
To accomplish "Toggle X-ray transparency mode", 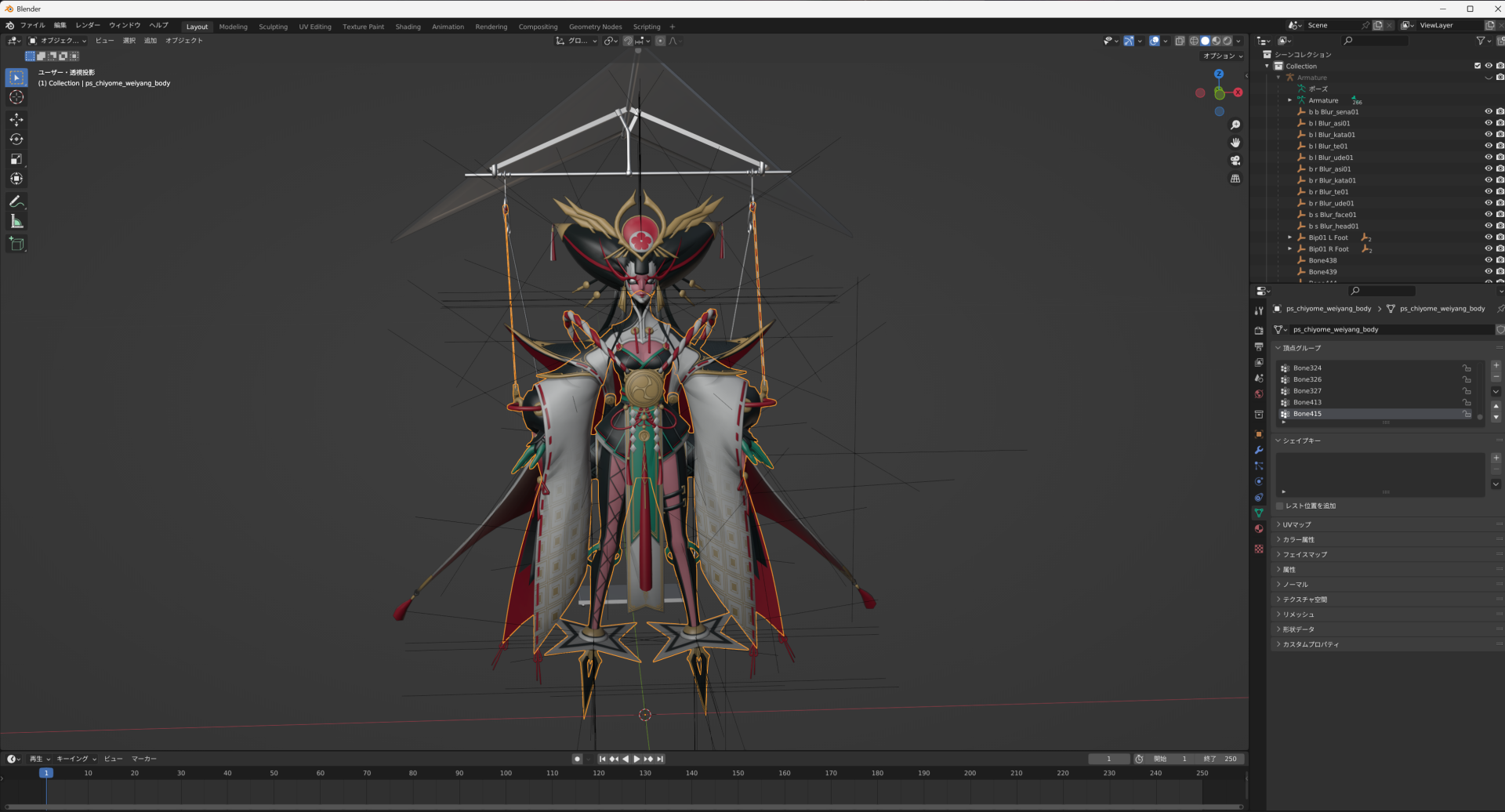I will click(1180, 41).
